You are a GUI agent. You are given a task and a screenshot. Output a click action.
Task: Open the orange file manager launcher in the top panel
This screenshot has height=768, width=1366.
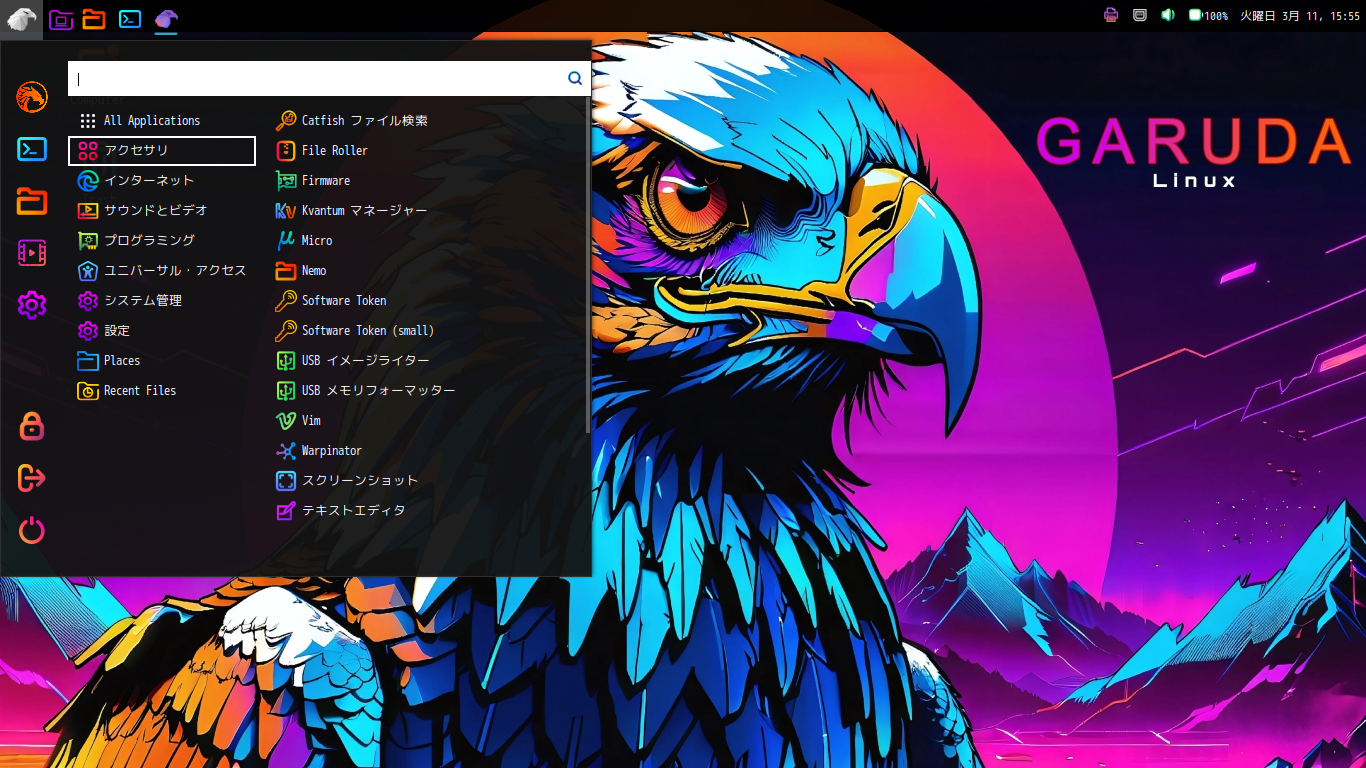(x=94, y=18)
